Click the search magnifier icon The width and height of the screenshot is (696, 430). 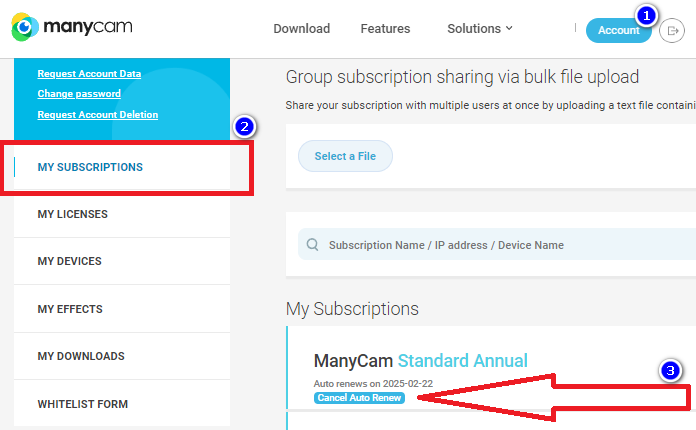[313, 245]
